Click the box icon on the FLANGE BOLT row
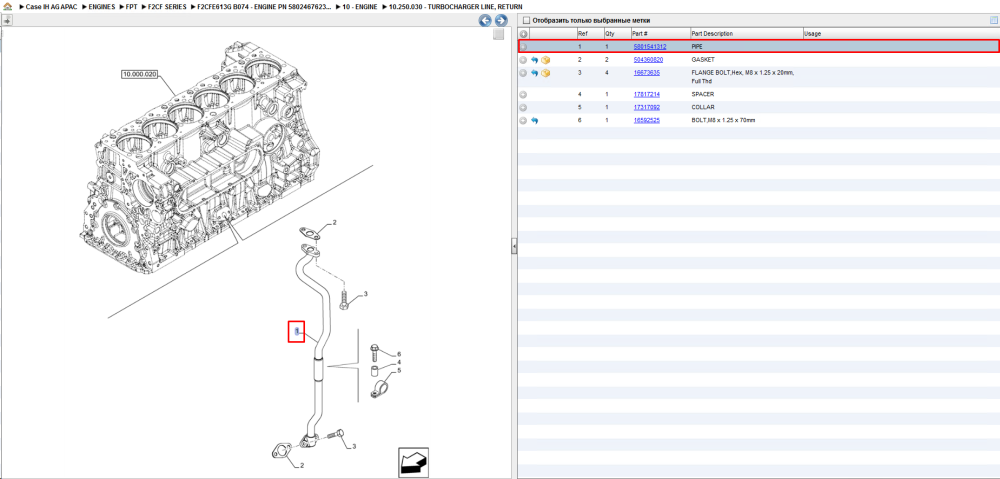 click(x=546, y=73)
